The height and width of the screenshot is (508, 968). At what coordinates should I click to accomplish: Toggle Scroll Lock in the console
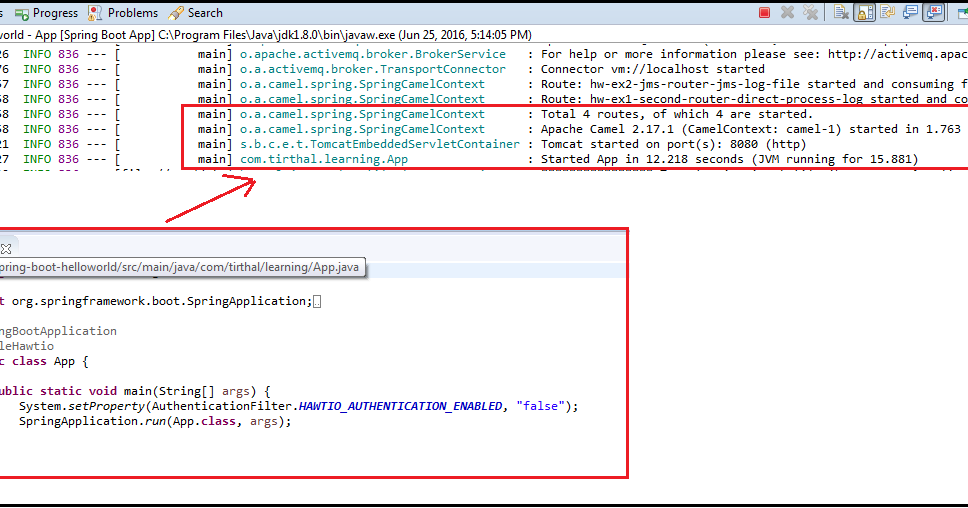(x=864, y=12)
